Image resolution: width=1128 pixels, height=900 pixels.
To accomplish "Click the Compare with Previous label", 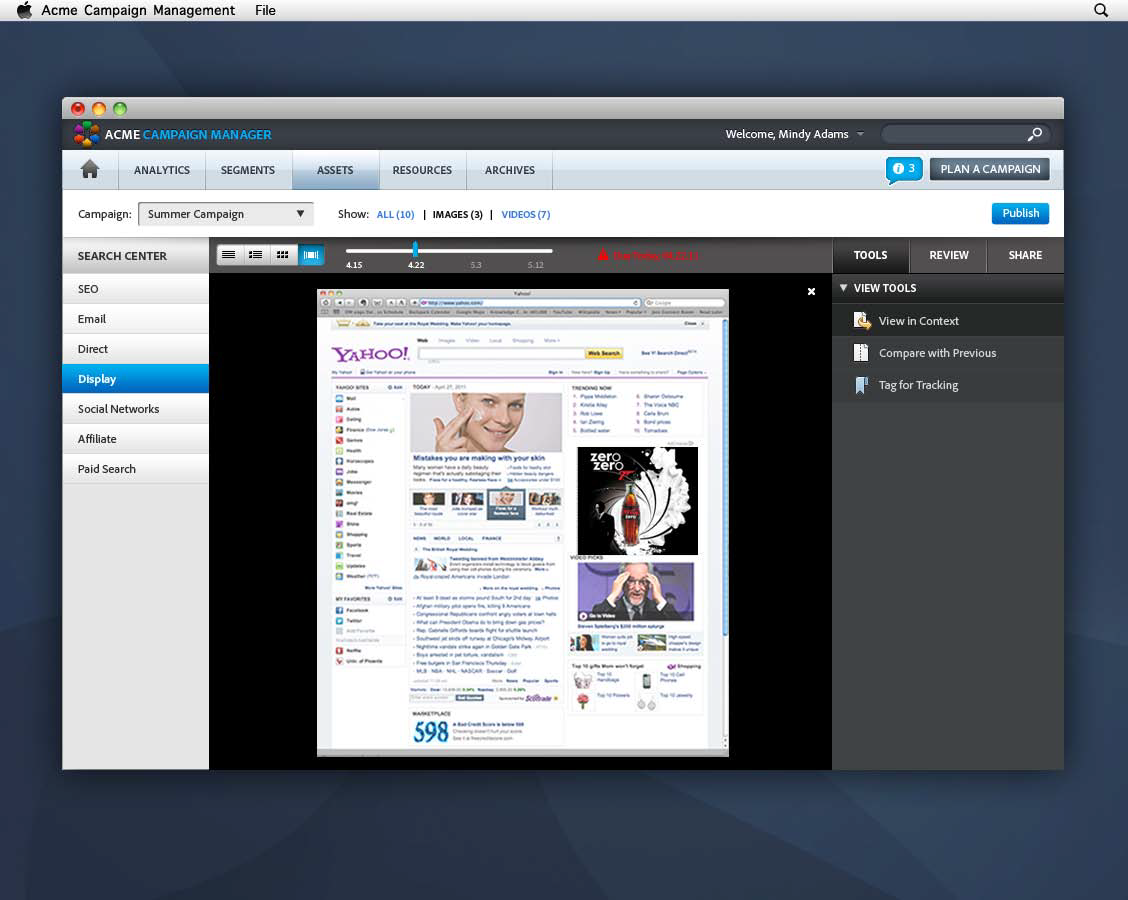I will coord(937,353).
